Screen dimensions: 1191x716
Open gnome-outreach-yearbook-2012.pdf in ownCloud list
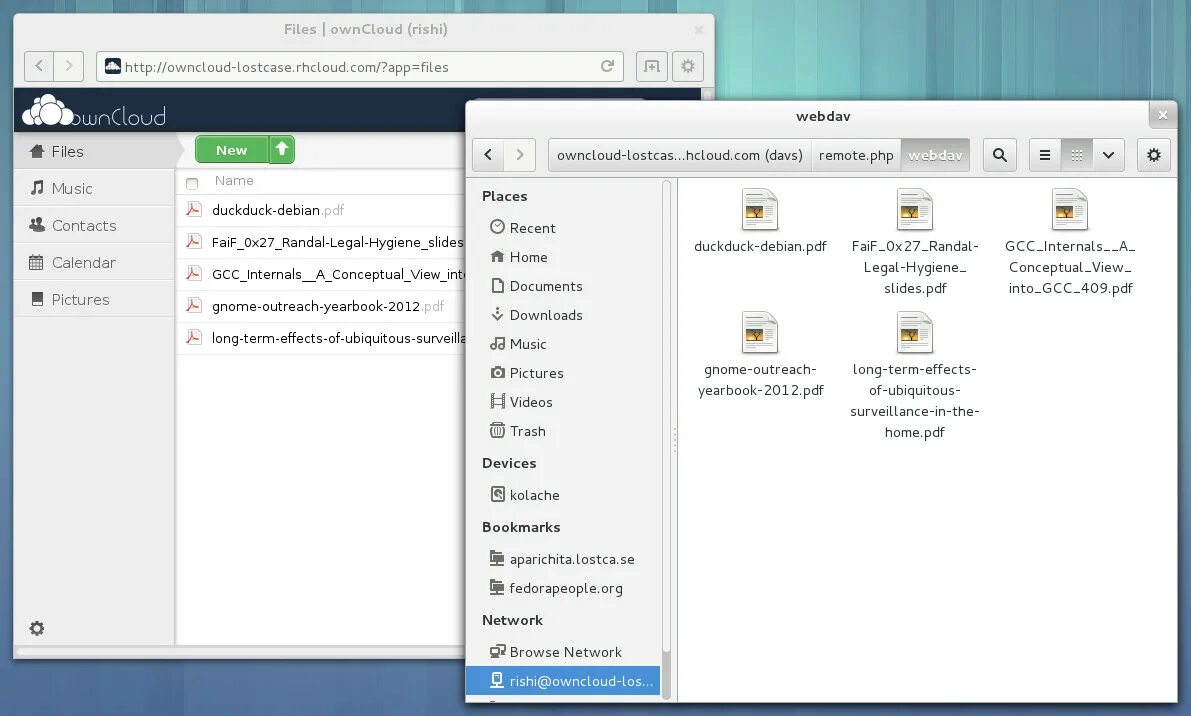pyautogui.click(x=327, y=306)
